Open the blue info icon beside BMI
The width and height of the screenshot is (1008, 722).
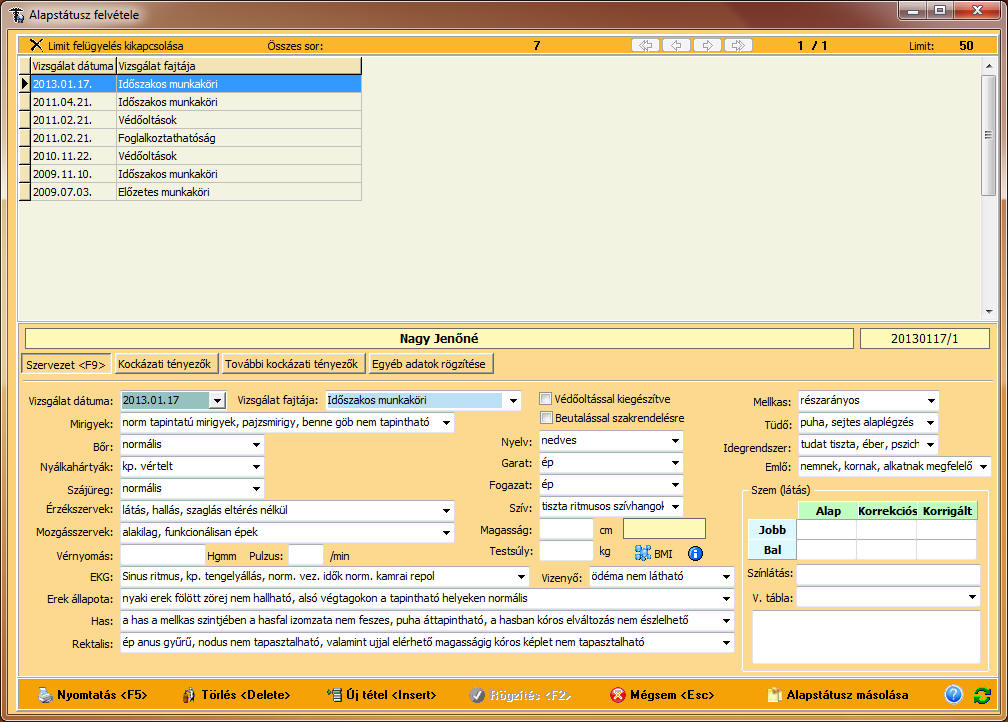[x=696, y=553]
